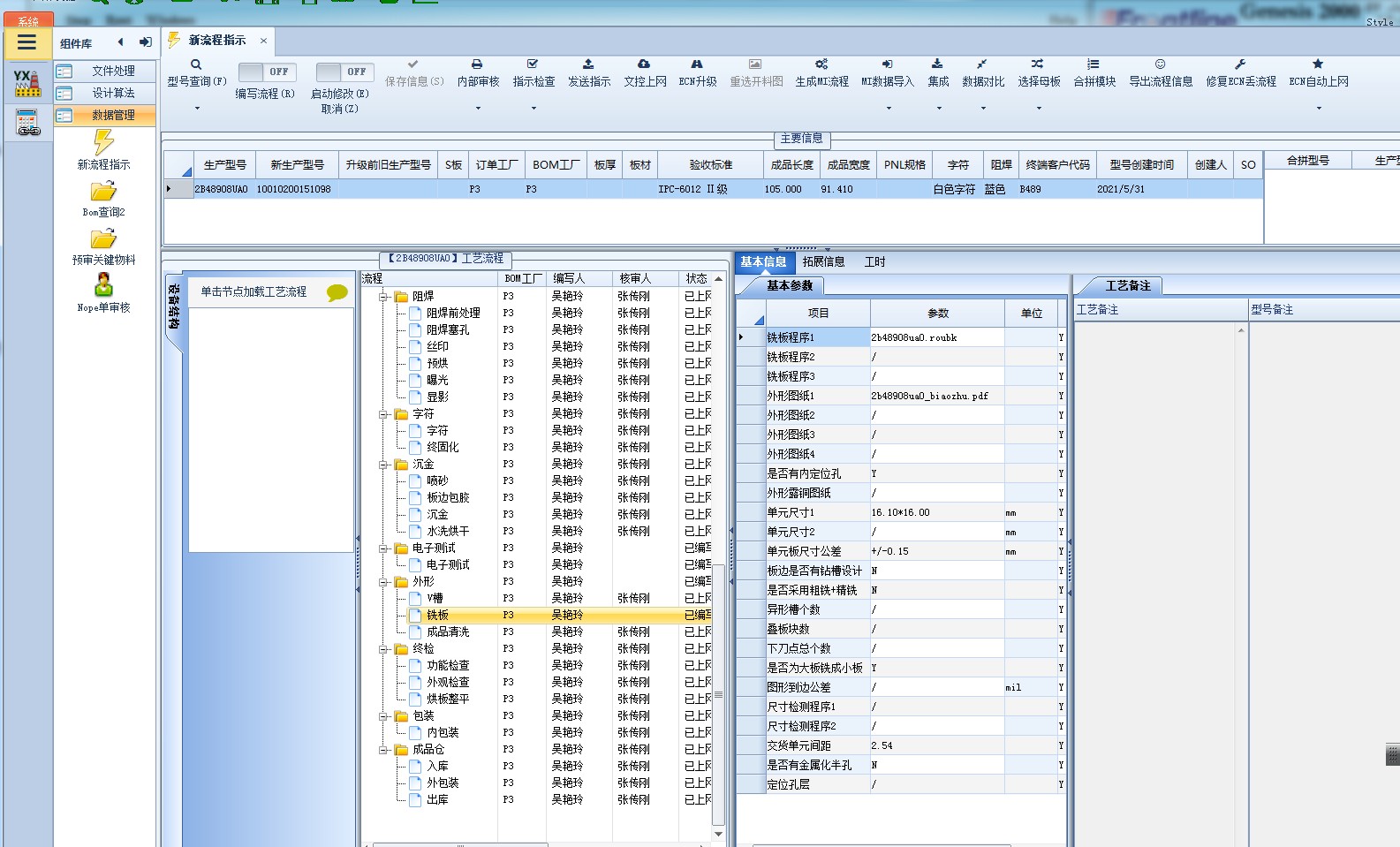Click the 生产型号 column header
This screenshot has width=1400, height=847.
pyautogui.click(x=225, y=165)
